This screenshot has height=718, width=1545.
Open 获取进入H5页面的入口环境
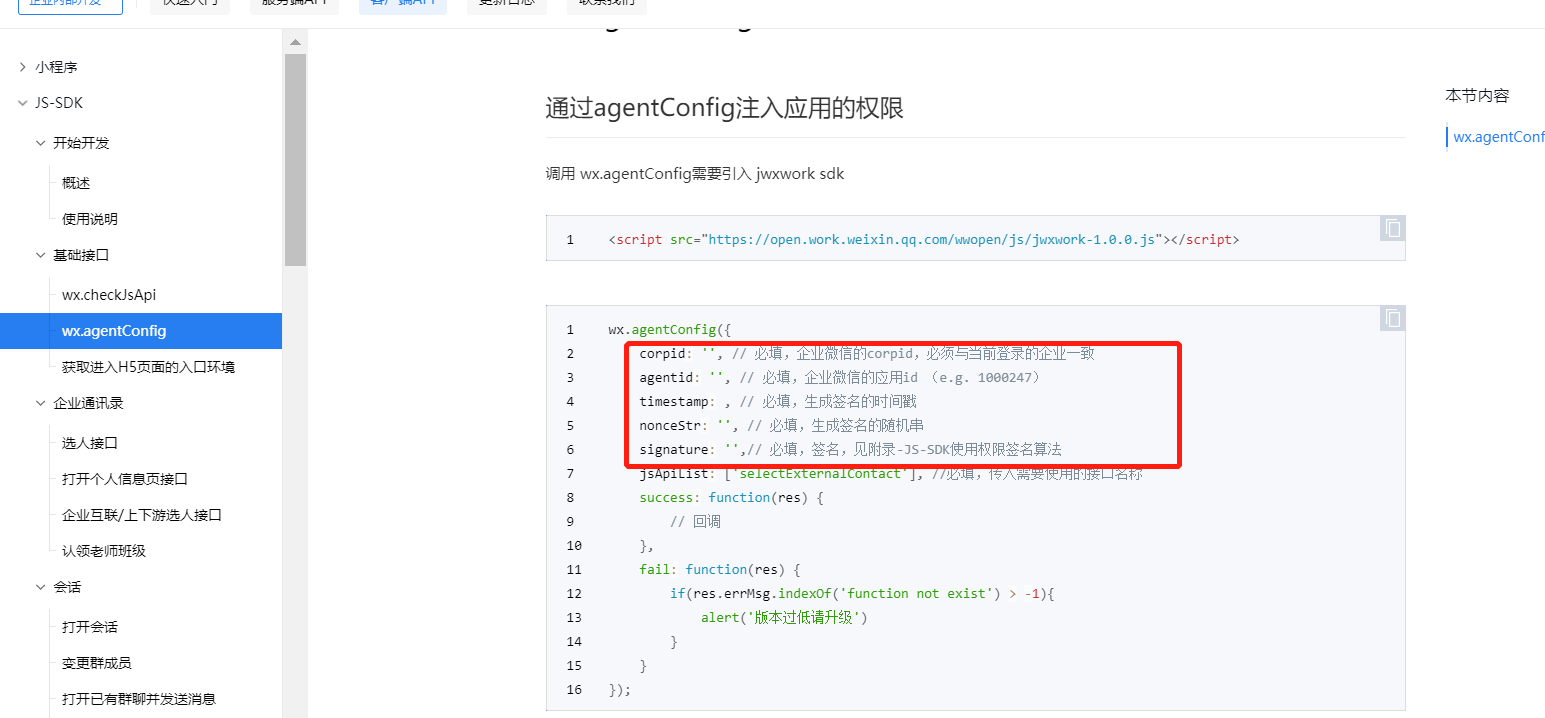148,367
